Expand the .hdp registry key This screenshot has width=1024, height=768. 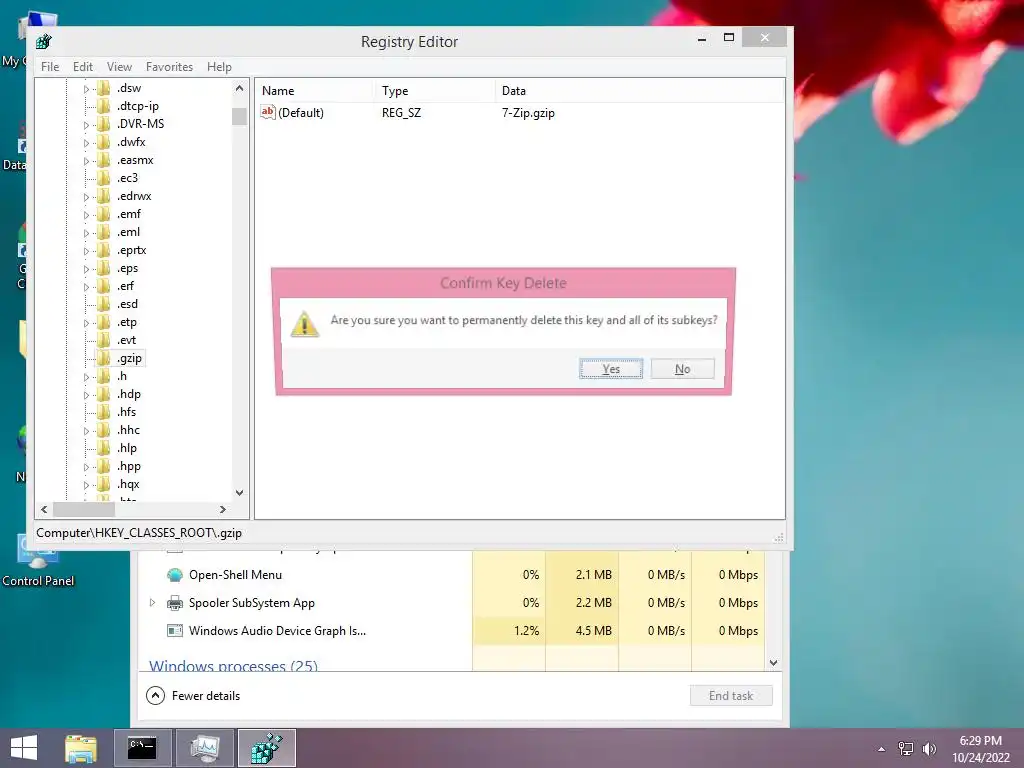pos(86,394)
